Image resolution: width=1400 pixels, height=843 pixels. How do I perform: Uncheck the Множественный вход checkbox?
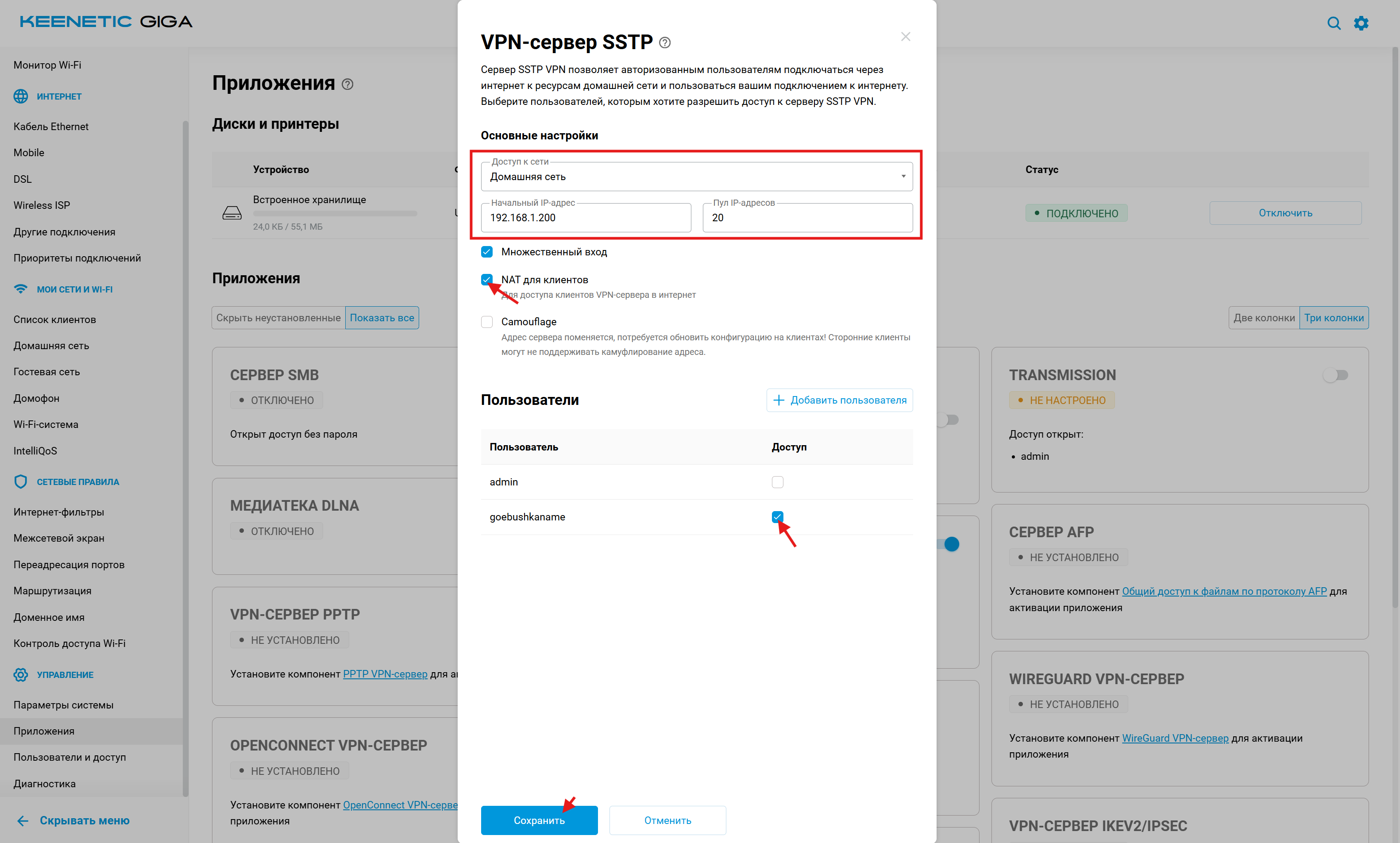pyautogui.click(x=487, y=252)
